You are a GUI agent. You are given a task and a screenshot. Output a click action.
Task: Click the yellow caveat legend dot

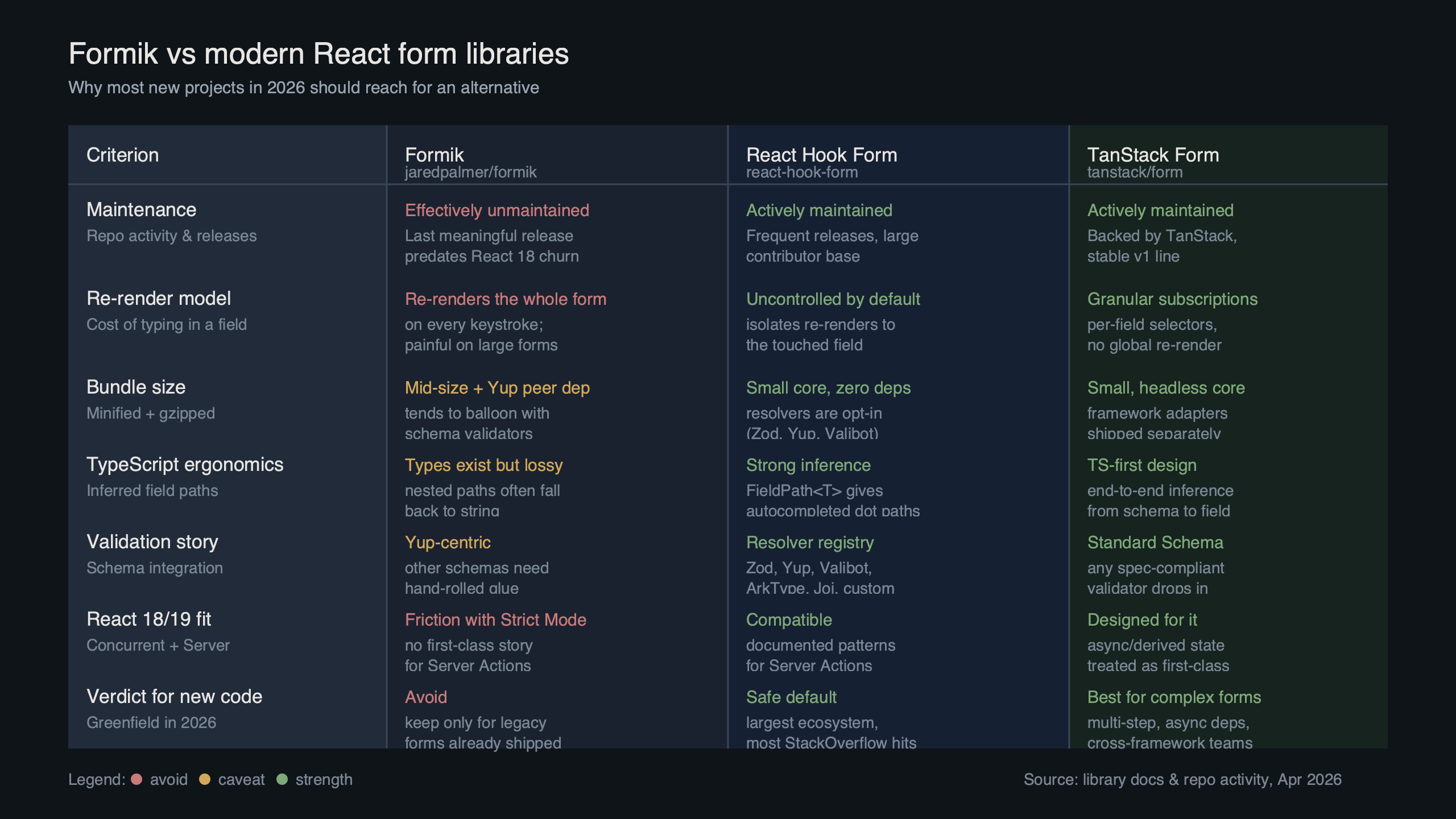coord(205,779)
